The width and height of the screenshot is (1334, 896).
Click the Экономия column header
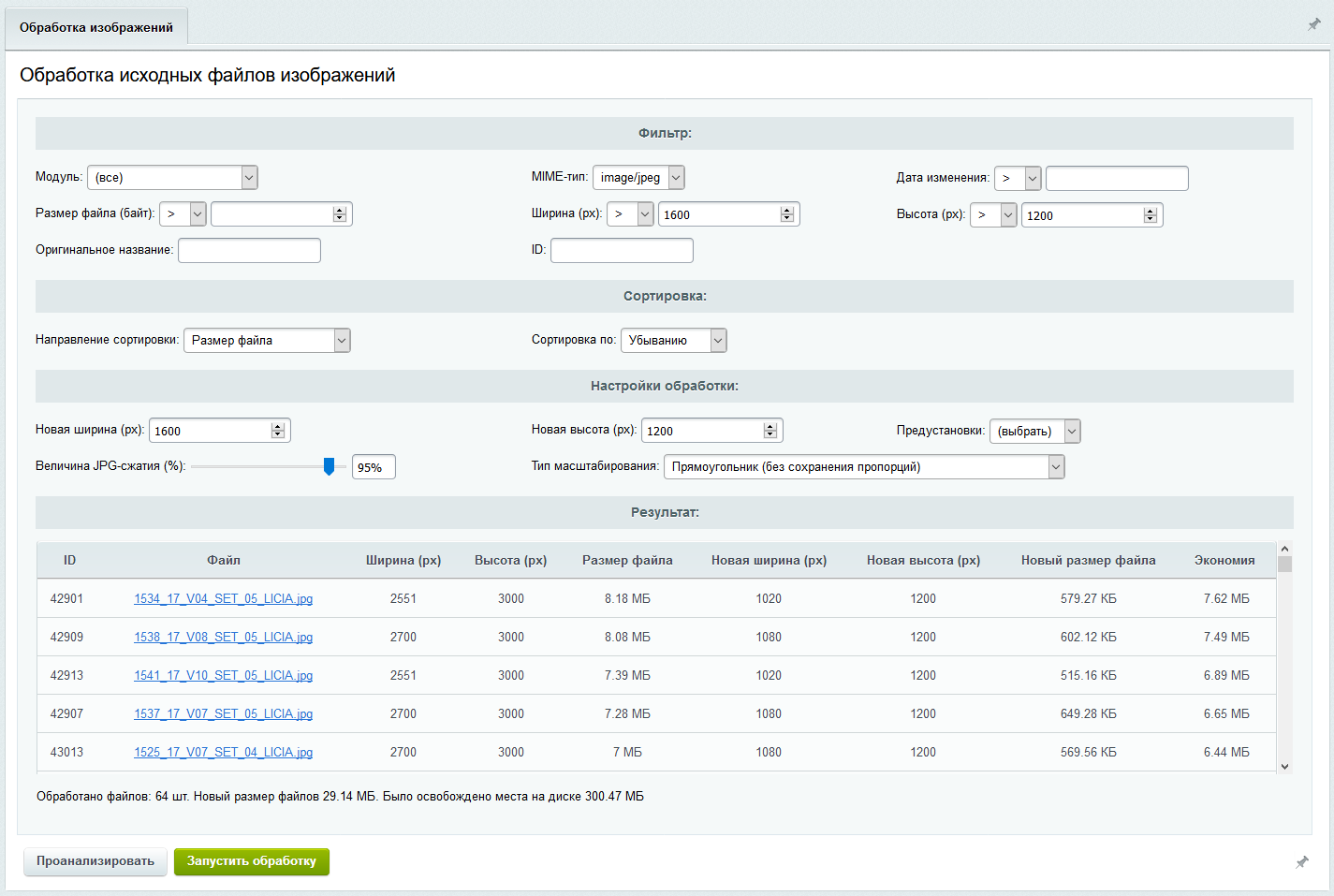pos(1224,560)
